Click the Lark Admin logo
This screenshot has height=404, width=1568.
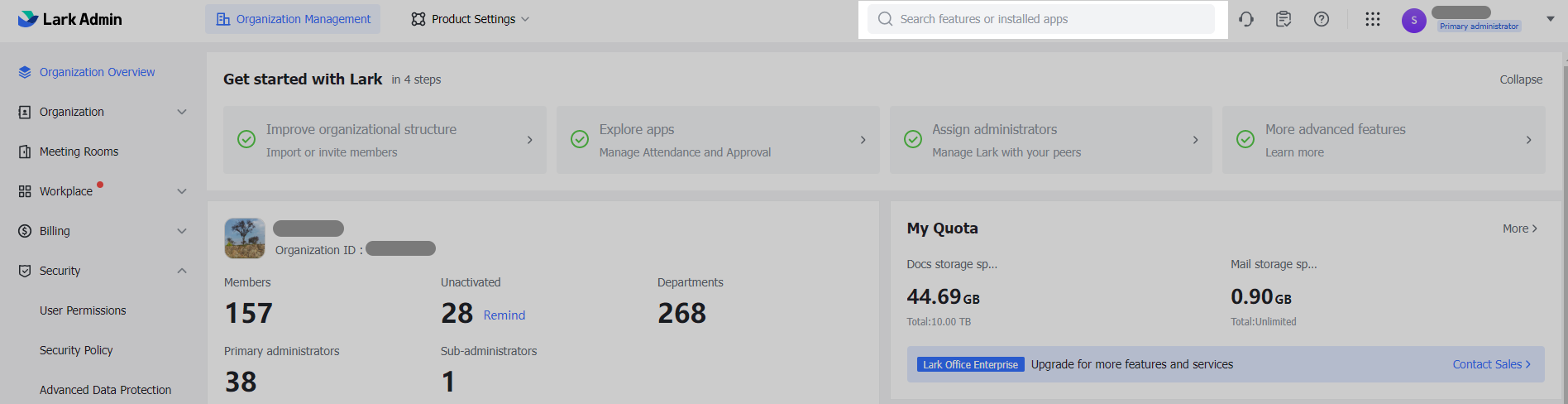point(70,19)
